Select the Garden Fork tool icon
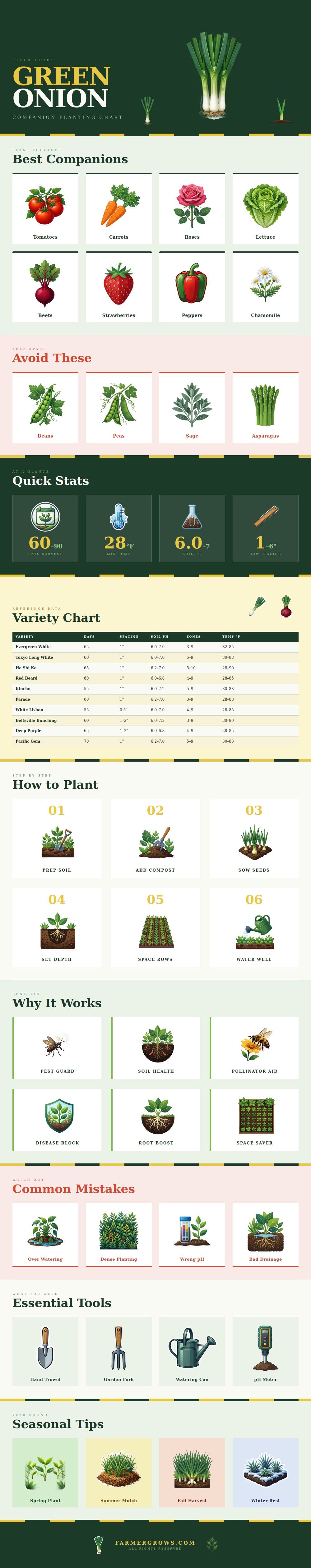Viewport: 311px width, 1568px height. coord(119,1348)
